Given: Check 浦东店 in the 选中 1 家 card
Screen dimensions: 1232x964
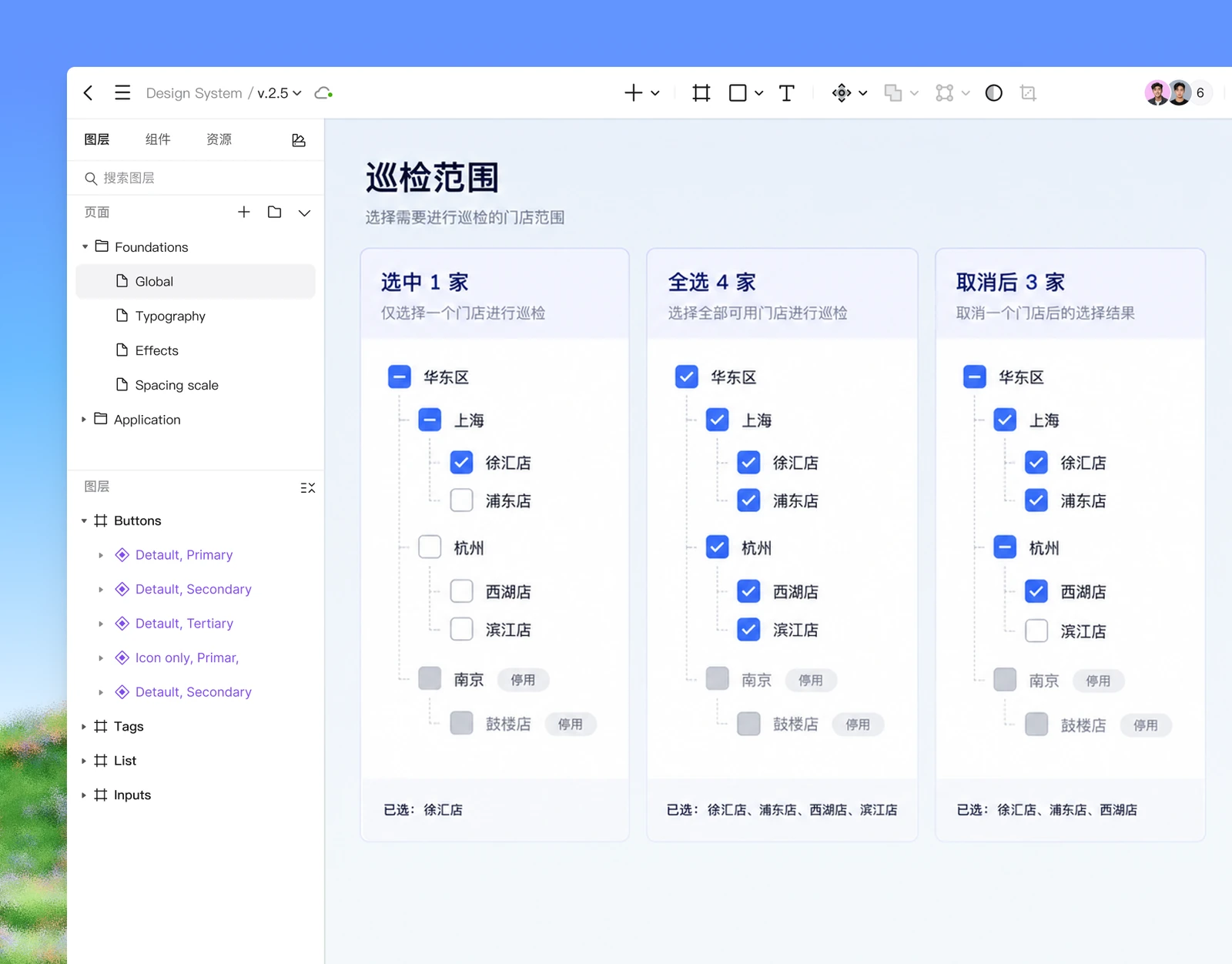Looking at the screenshot, I should coord(461,500).
